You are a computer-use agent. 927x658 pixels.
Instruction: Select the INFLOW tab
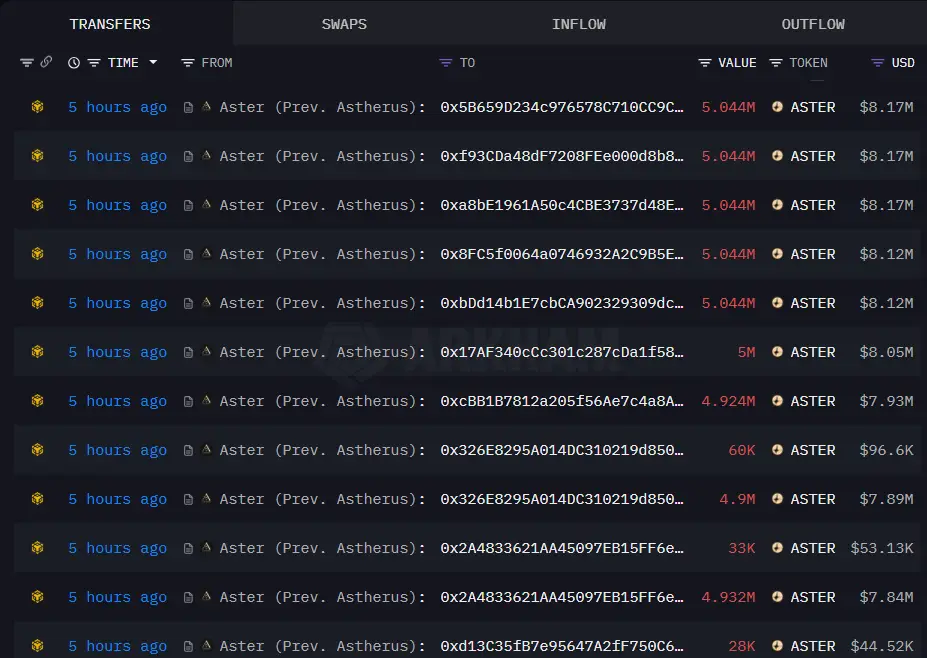(x=579, y=24)
